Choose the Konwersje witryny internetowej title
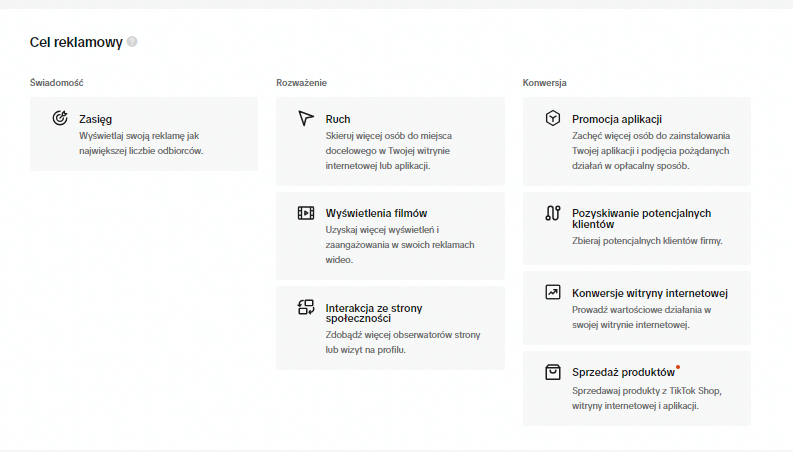 tap(649, 293)
